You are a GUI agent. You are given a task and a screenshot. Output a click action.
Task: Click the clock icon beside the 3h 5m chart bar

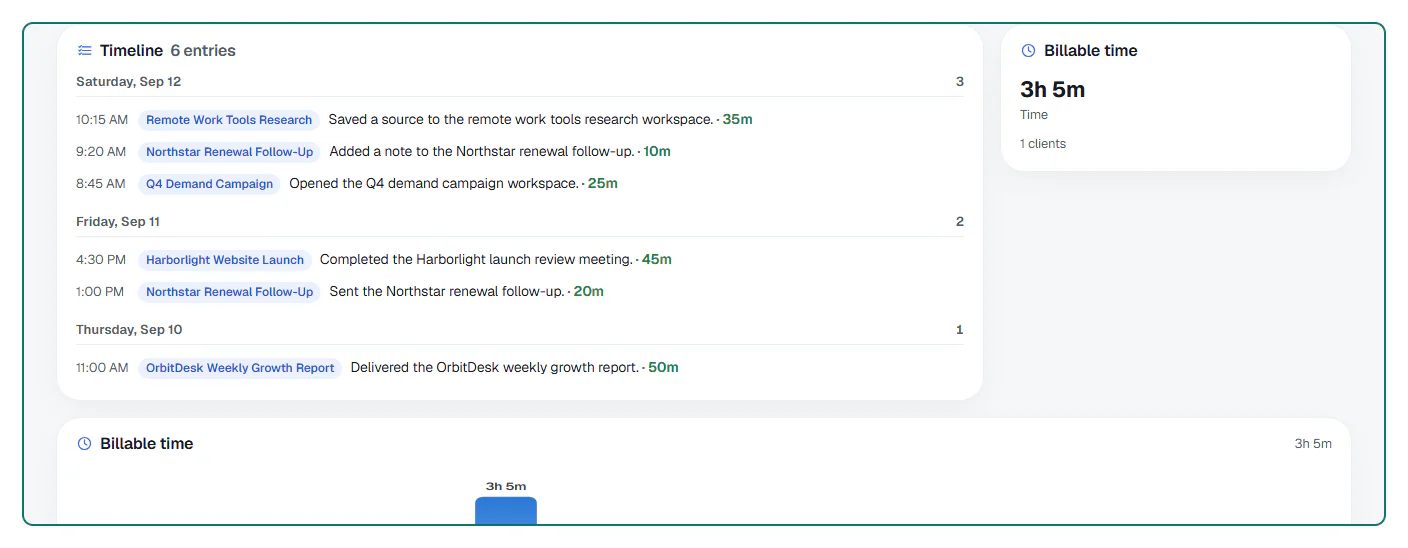(85, 444)
